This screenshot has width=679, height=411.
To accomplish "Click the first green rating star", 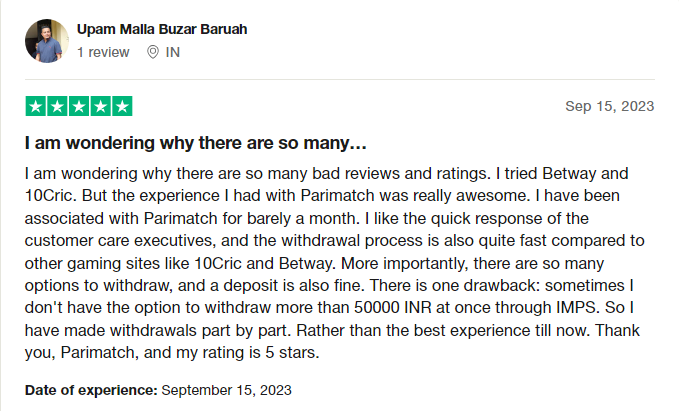I will tap(36, 106).
